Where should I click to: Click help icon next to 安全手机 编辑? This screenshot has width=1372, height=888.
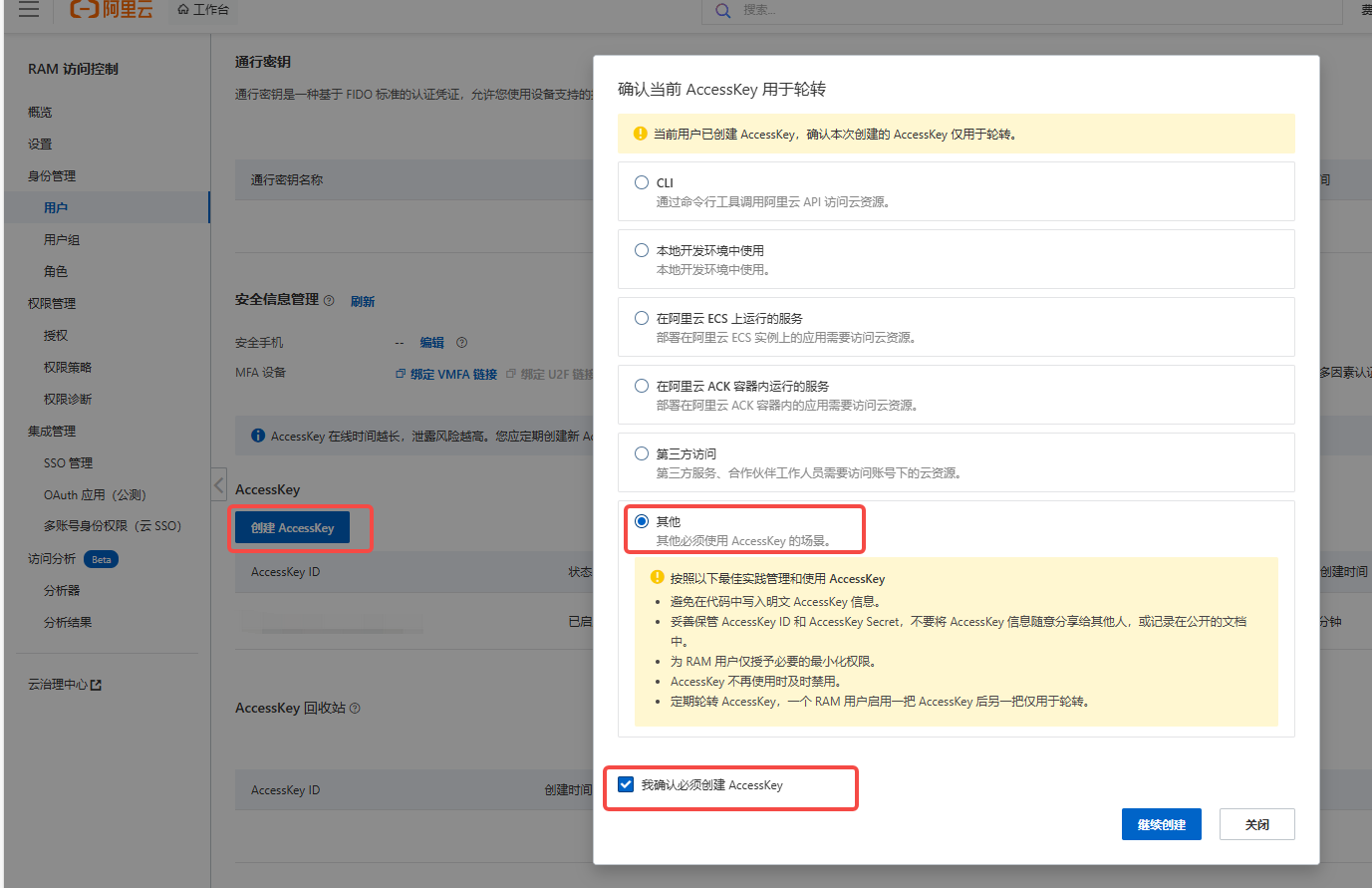point(461,343)
